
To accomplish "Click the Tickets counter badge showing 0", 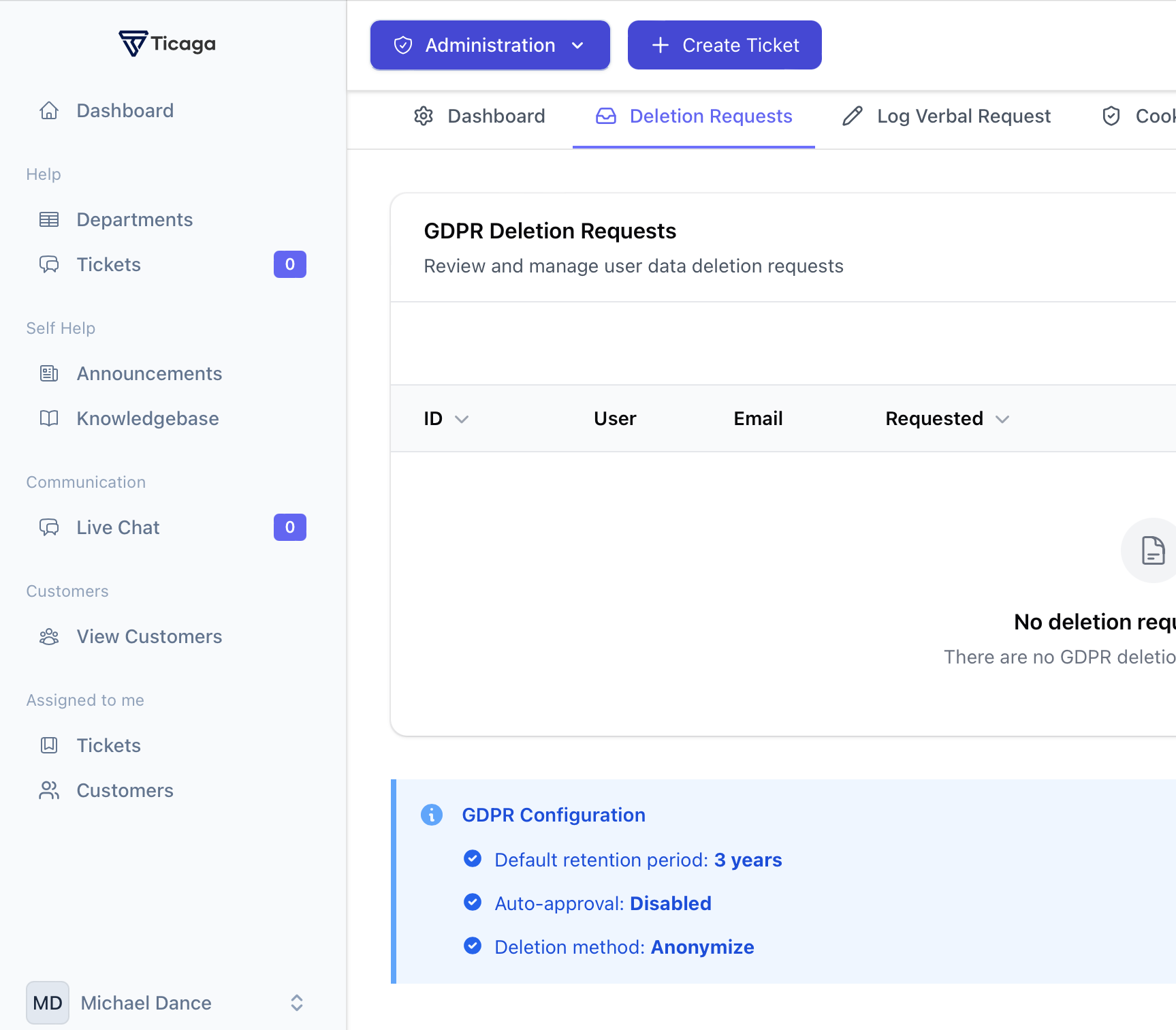I will pyautogui.click(x=289, y=264).
